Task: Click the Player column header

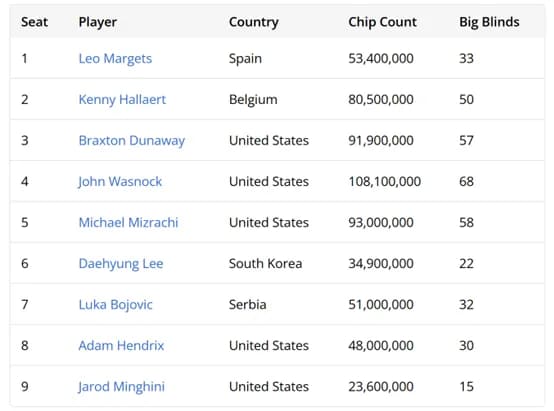Action: (x=98, y=22)
